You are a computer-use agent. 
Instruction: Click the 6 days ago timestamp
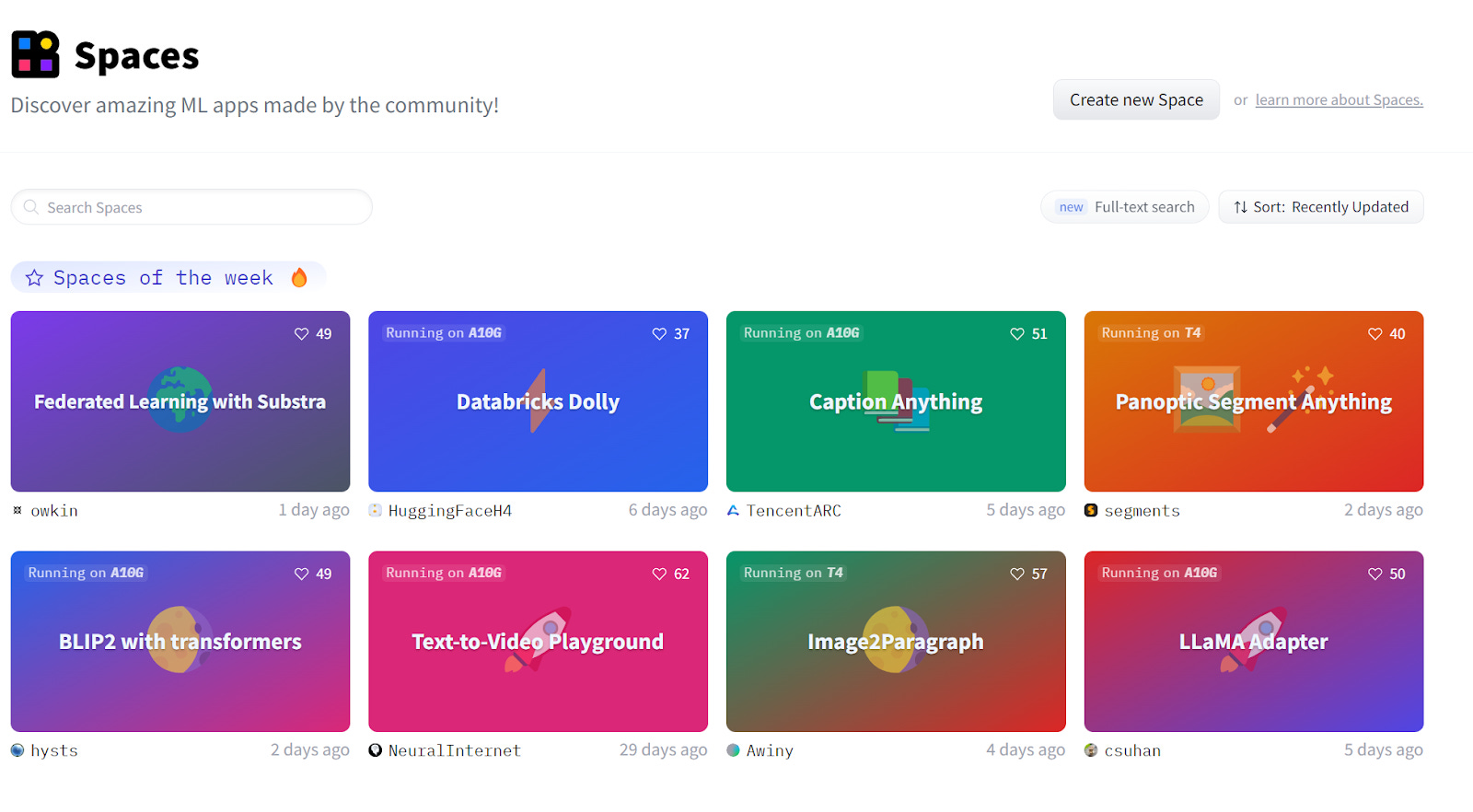click(667, 510)
